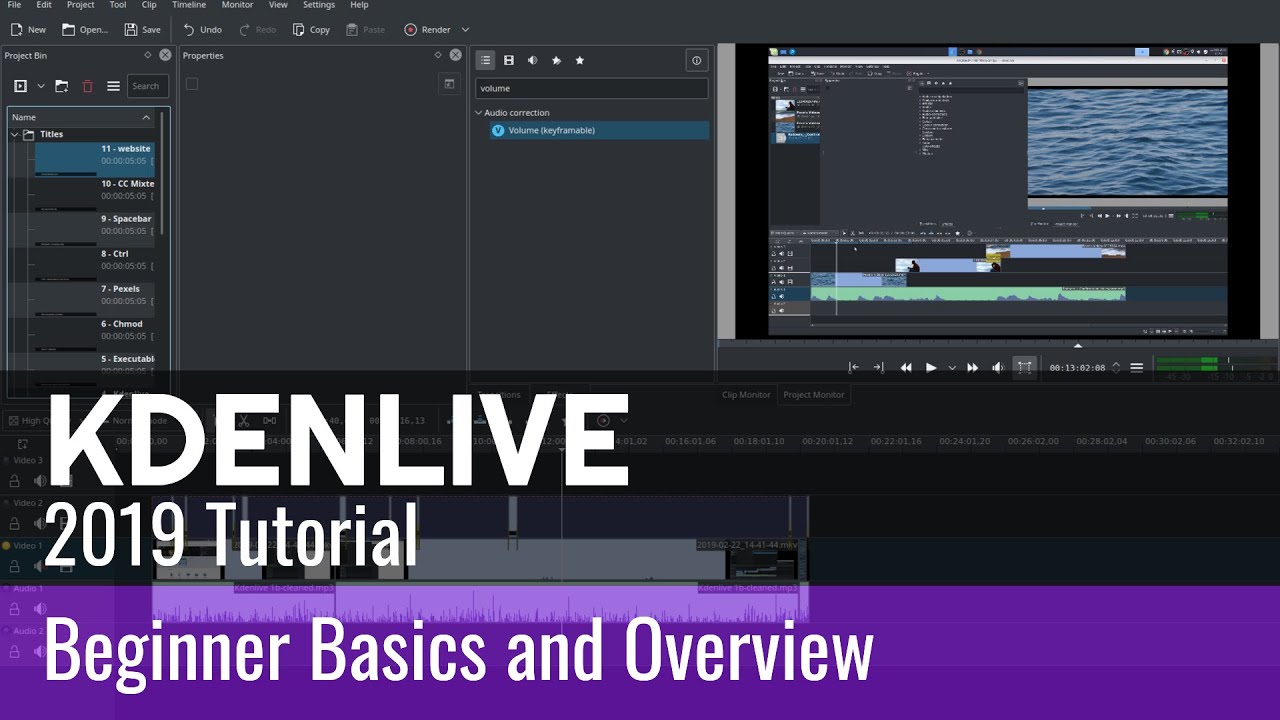Add clip to Project Bin icon
The width and height of the screenshot is (1280, 720).
(20, 86)
